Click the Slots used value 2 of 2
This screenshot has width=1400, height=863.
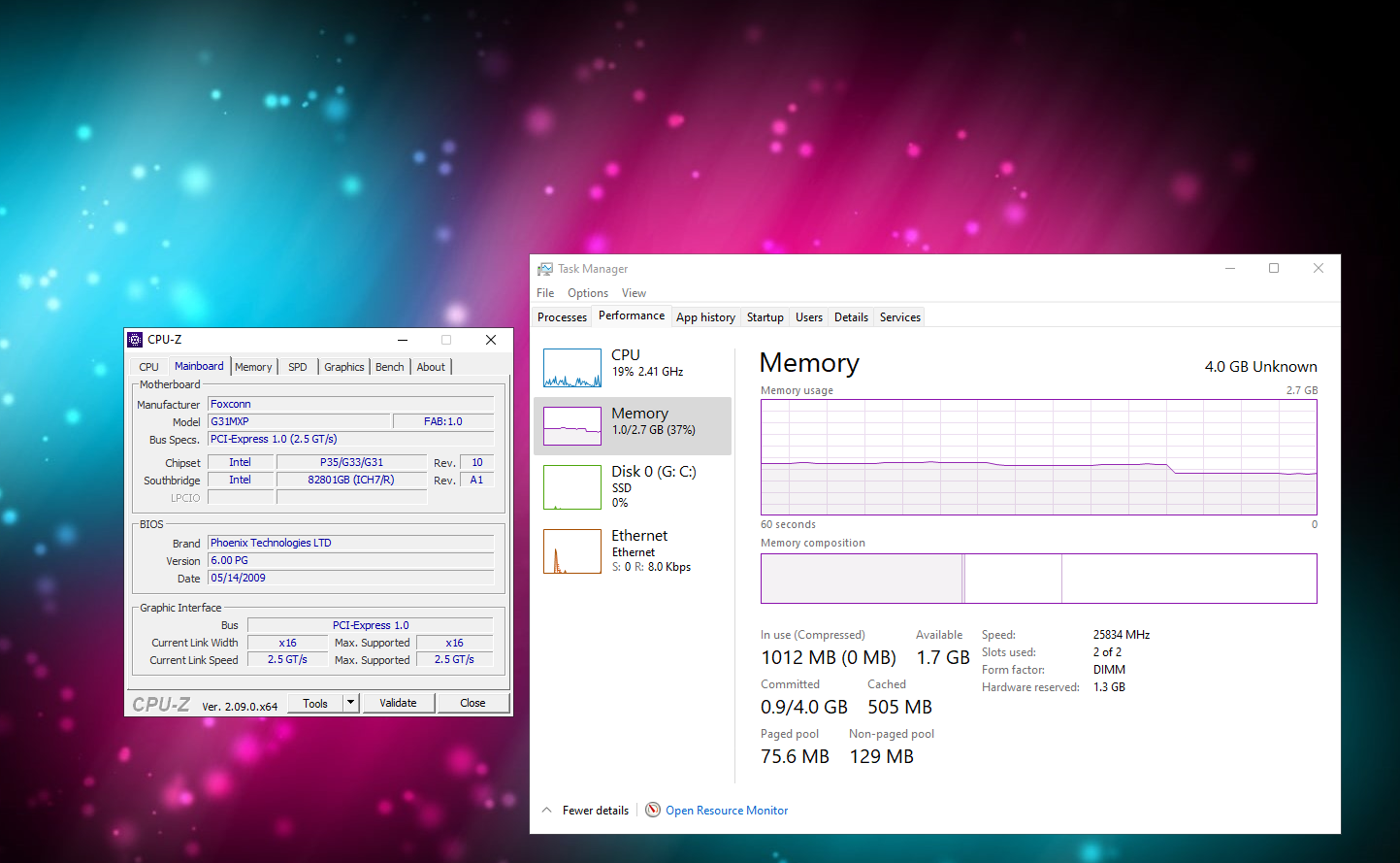[1107, 652]
